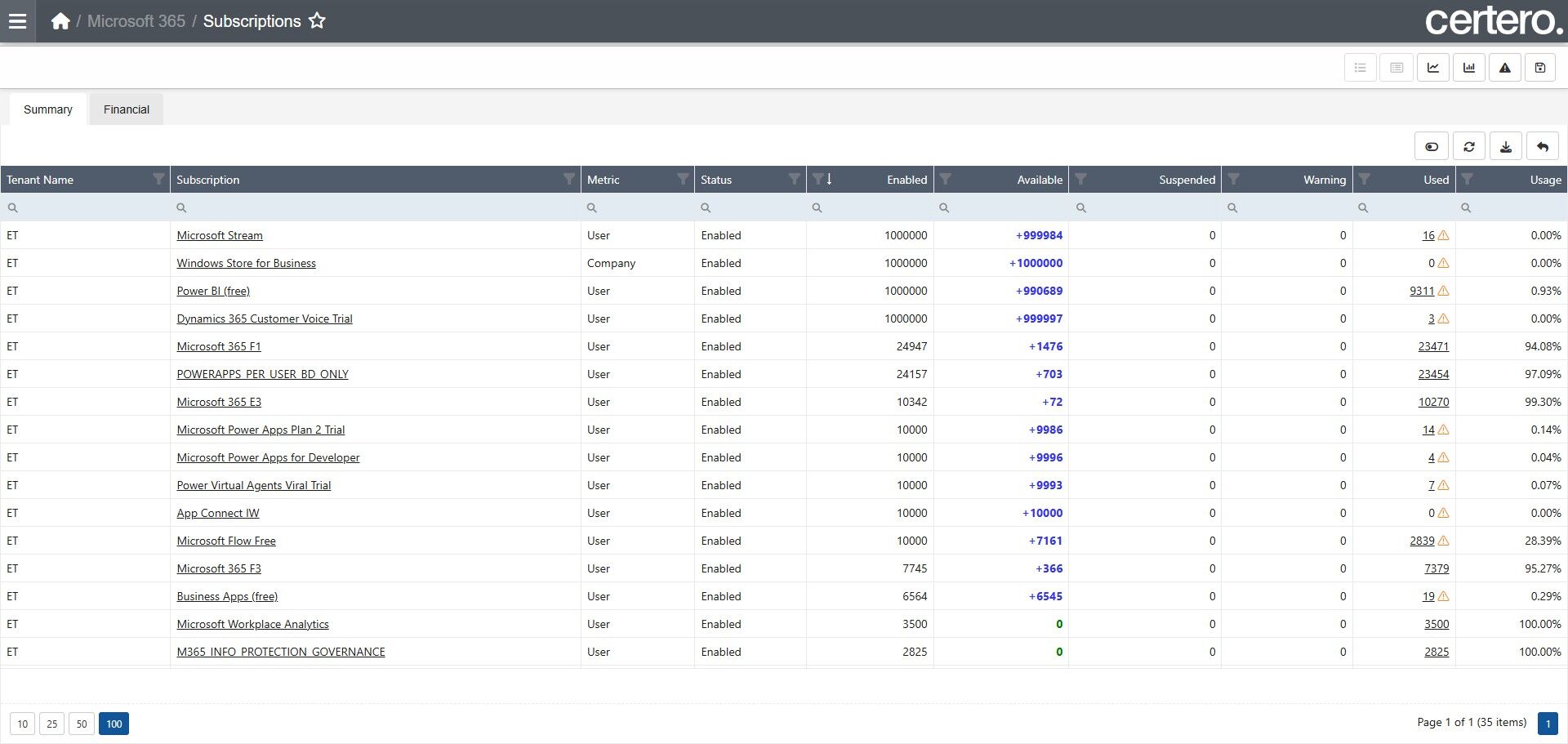This screenshot has width=1568, height=744.
Task: Click the Subscription filter search field
Action: (x=376, y=207)
